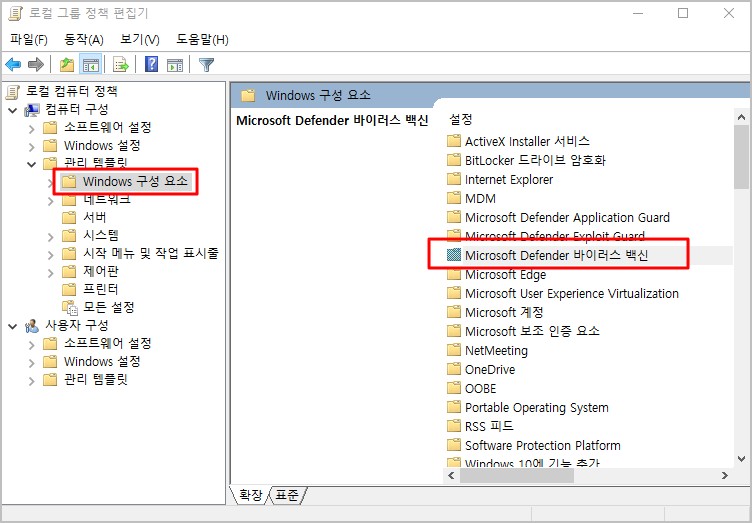This screenshot has height=523, width=752.
Task: Click the 사용자 구성 user icon
Action: [32, 326]
